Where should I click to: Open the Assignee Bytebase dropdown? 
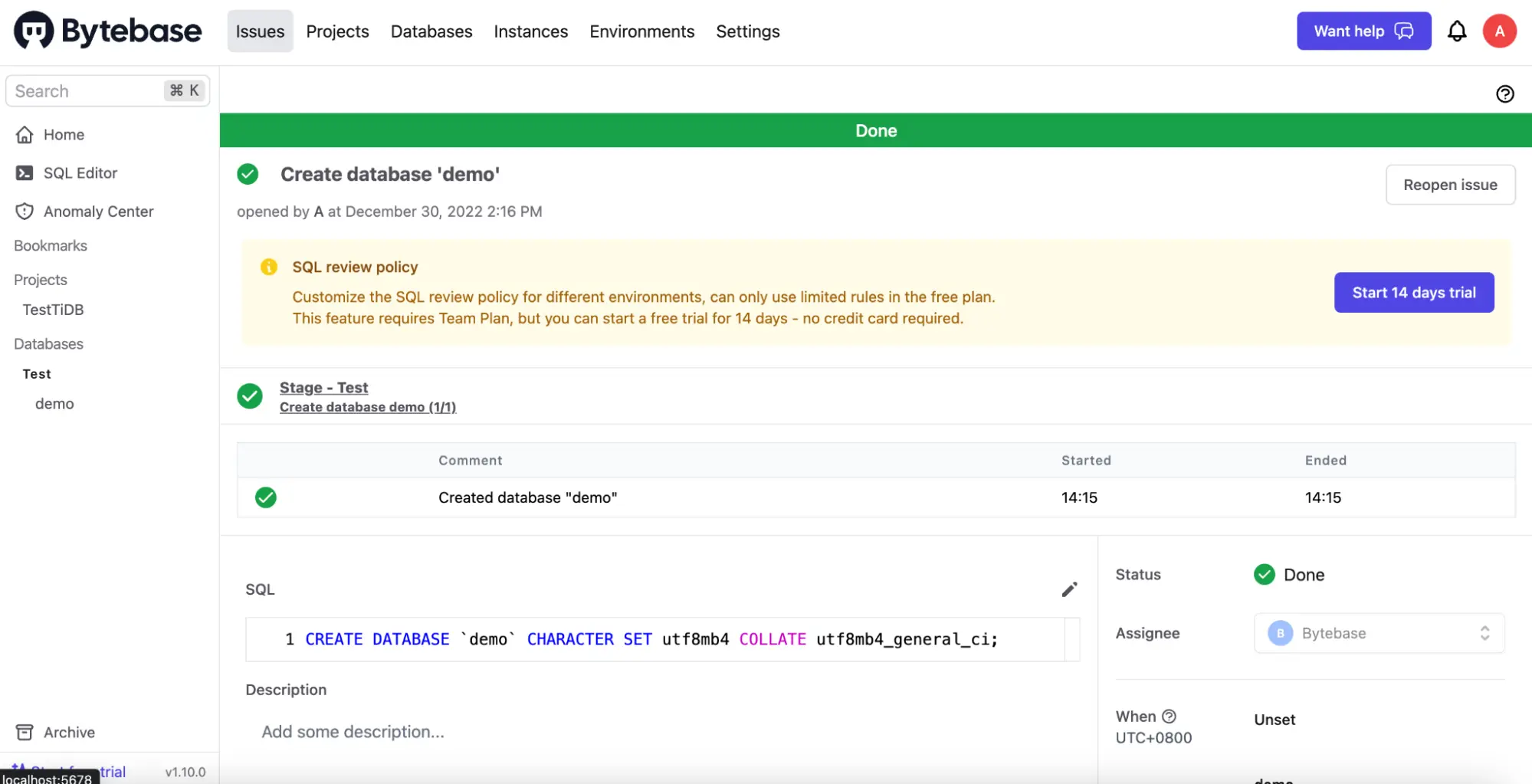click(1379, 633)
